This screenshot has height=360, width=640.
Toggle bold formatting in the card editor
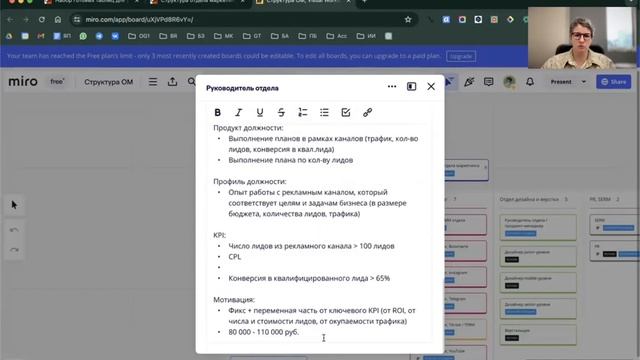tap(218, 112)
